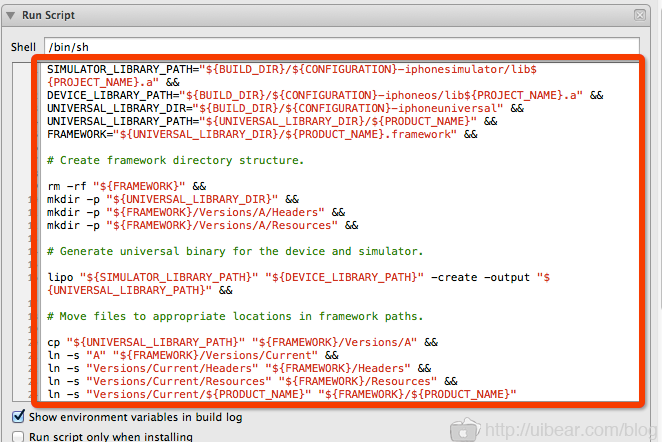Remove the Run Script phase with X icon
662x442 pixels.
pyautogui.click(x=639, y=16)
